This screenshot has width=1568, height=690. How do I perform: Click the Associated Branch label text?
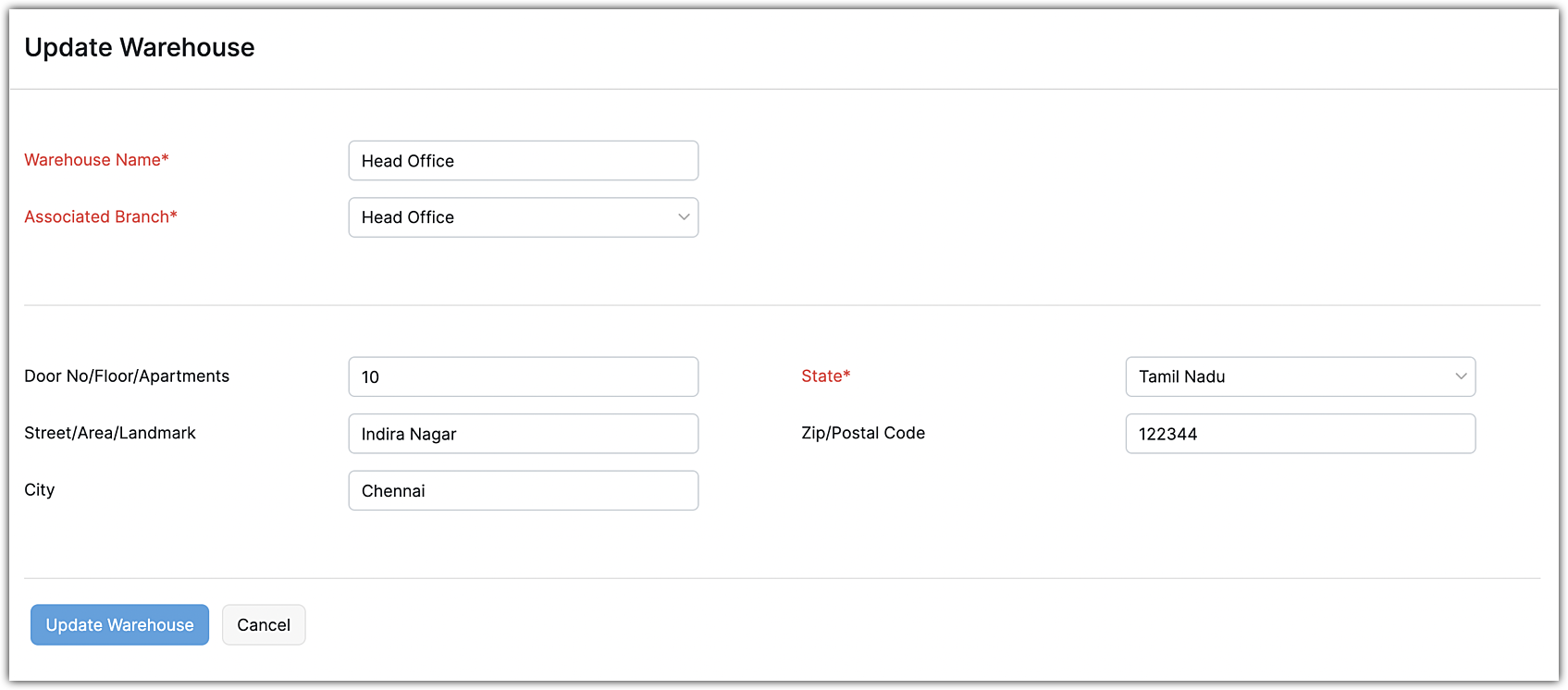[x=96, y=216]
